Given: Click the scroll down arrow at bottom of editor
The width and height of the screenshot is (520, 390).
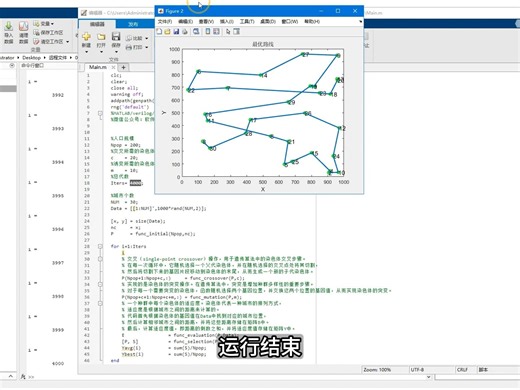Looking at the screenshot, I should coord(429,377).
